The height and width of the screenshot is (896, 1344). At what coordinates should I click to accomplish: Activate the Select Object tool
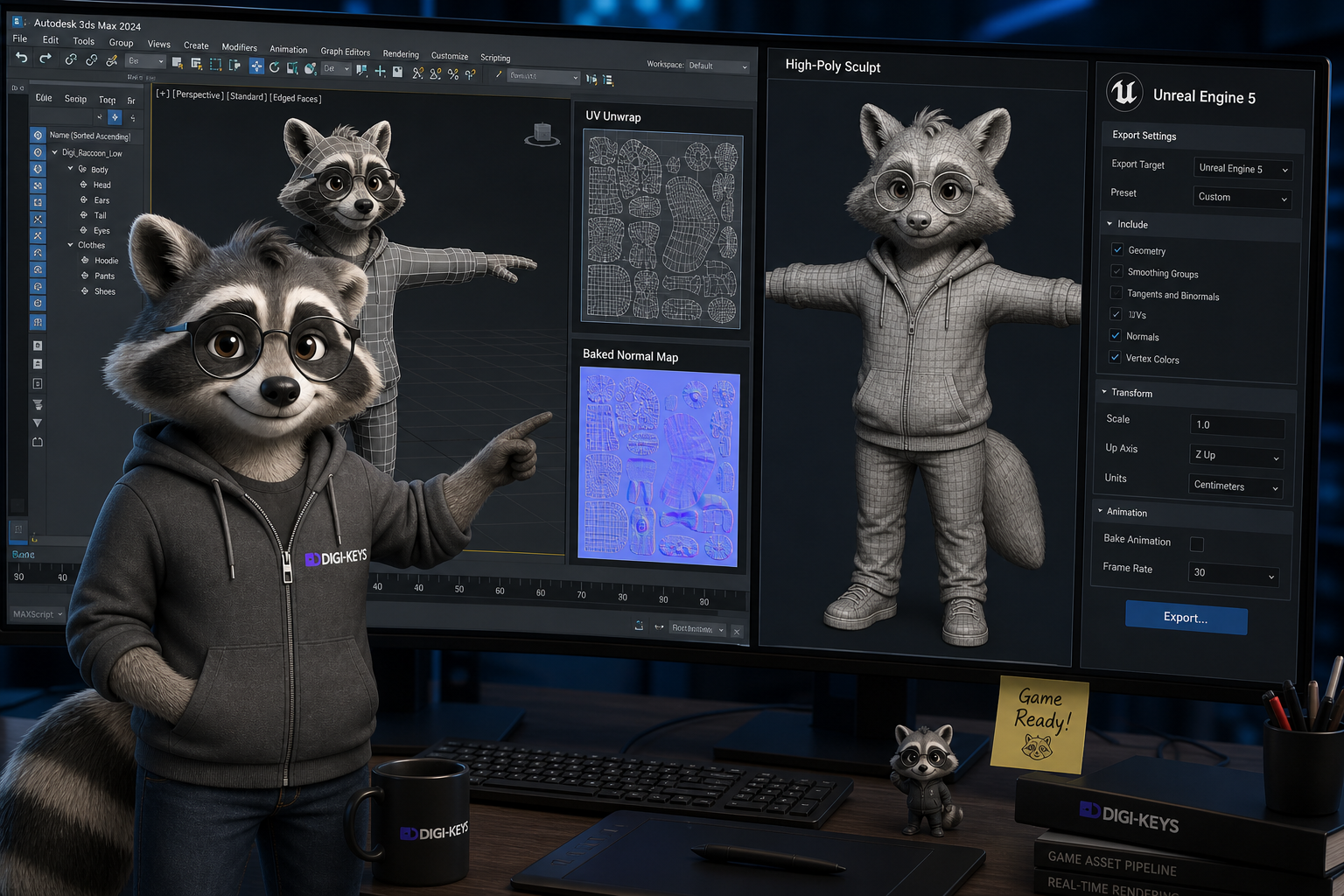pos(177,62)
